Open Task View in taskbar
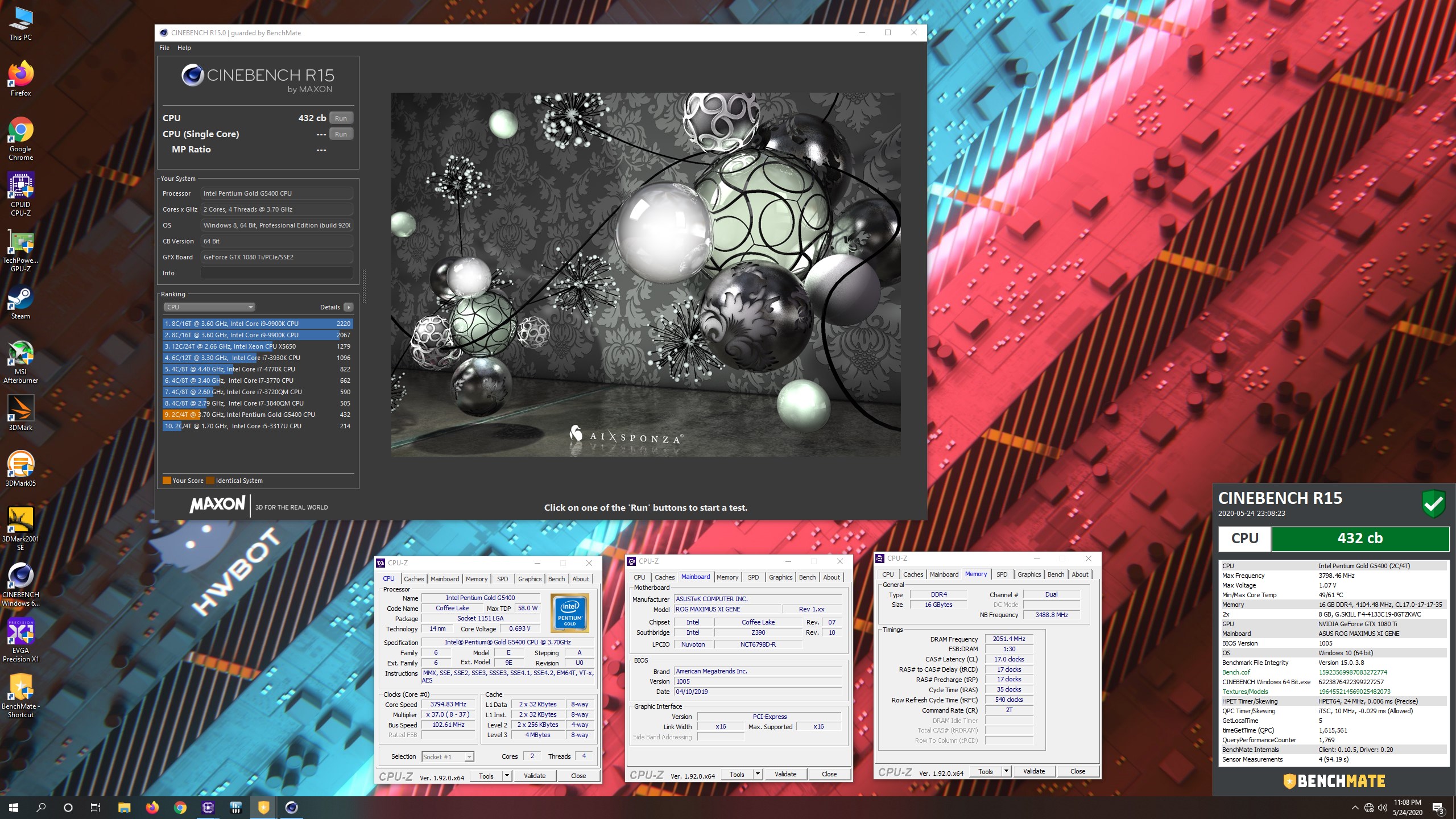The width and height of the screenshot is (1456, 819). [x=96, y=807]
